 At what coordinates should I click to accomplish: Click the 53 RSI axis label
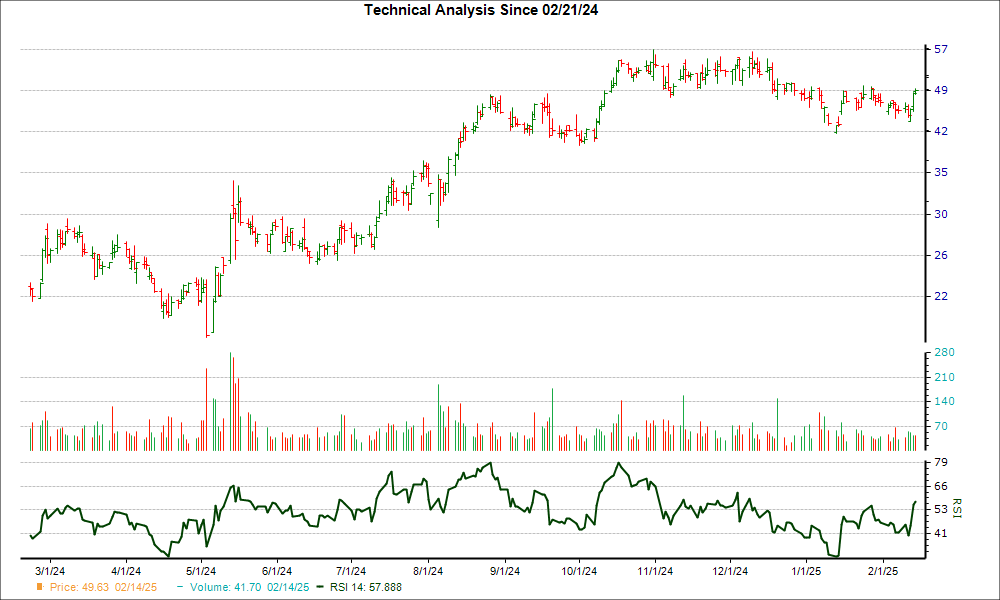[x=941, y=509]
